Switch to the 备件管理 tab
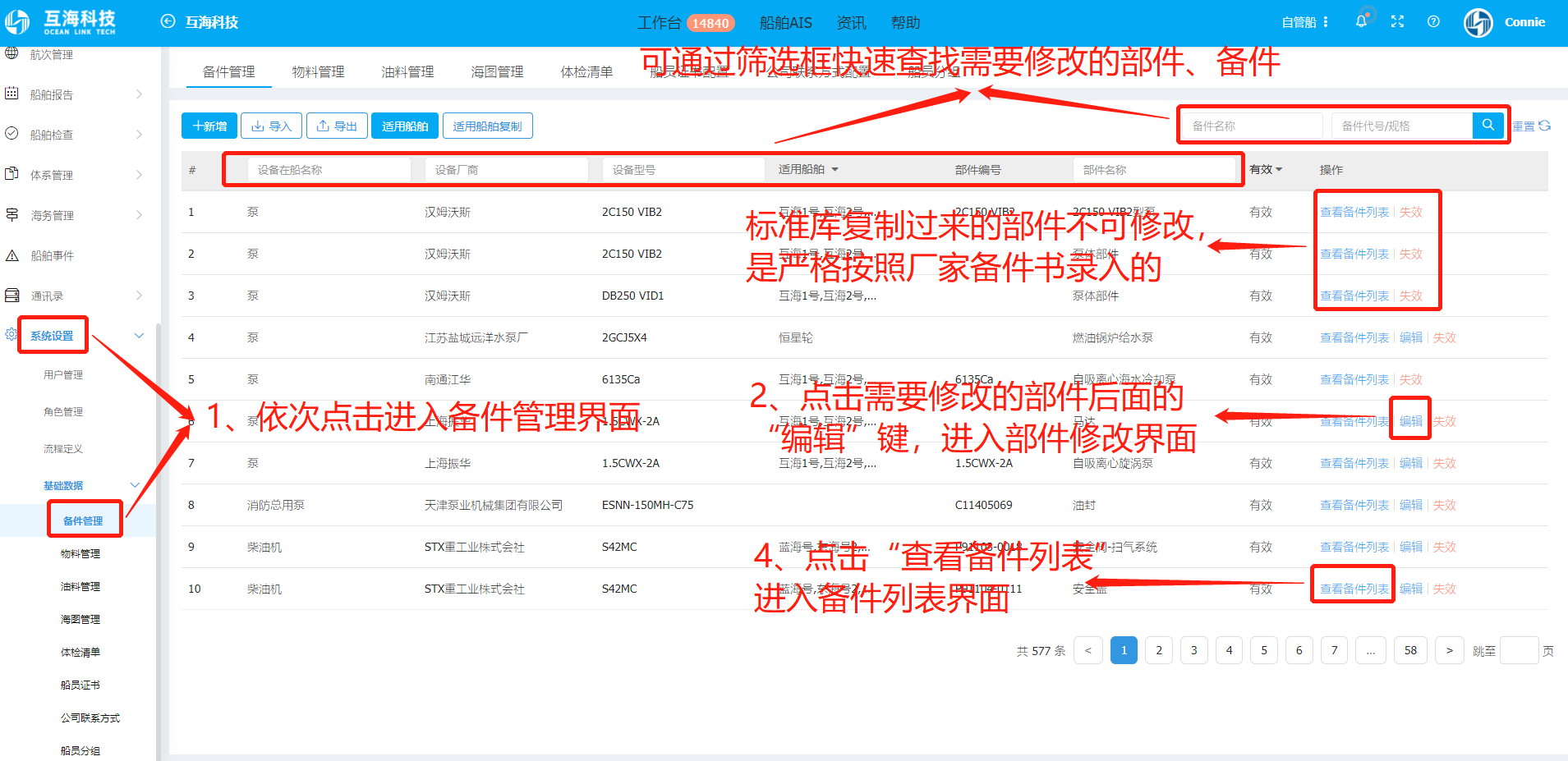1568x761 pixels. tap(228, 72)
